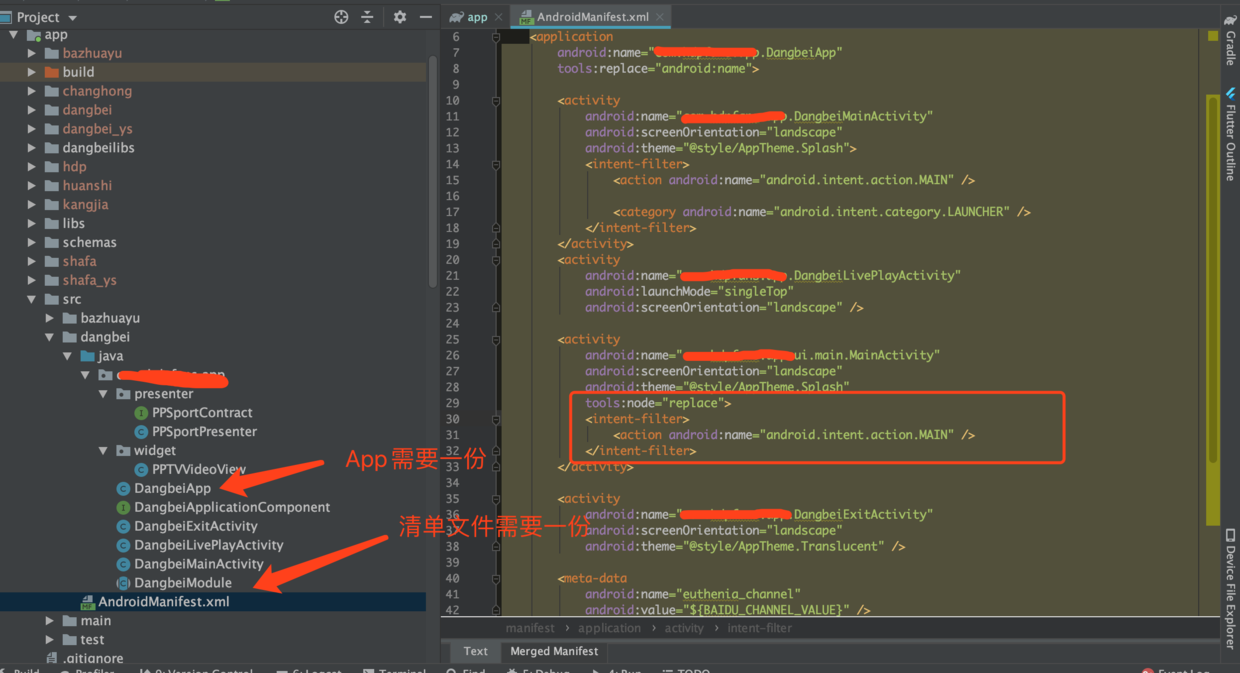Click the DangbeiApplicationComponent interface icon
The height and width of the screenshot is (673, 1240).
coord(123,508)
